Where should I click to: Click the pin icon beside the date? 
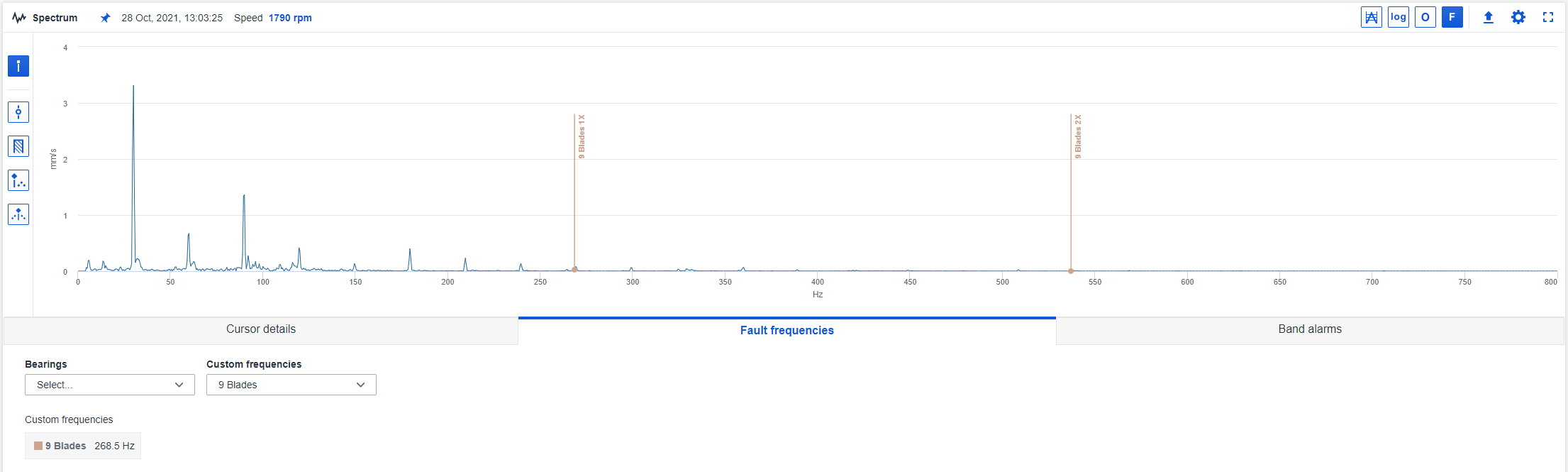point(105,18)
